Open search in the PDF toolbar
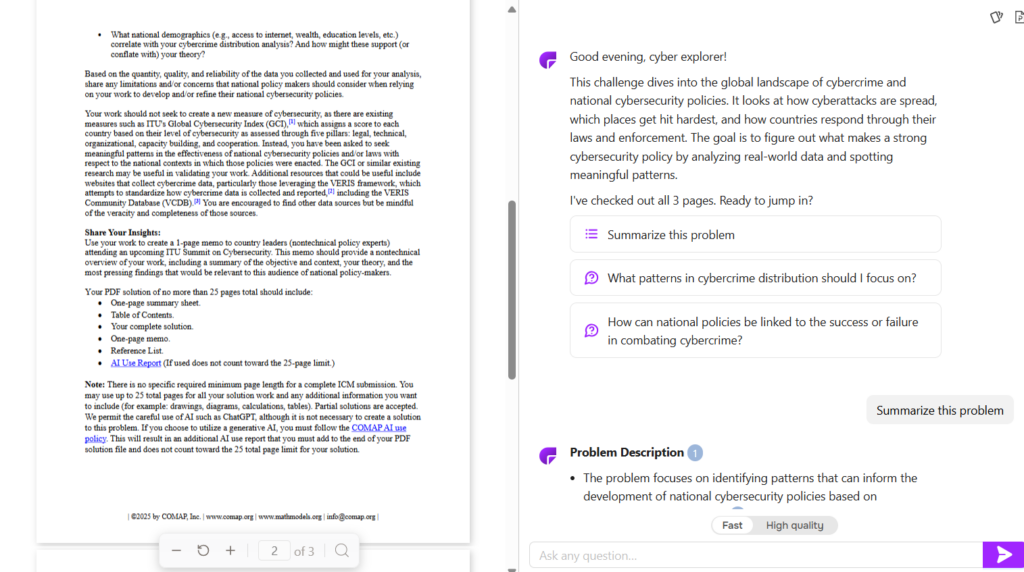1024x572 pixels. (342, 550)
